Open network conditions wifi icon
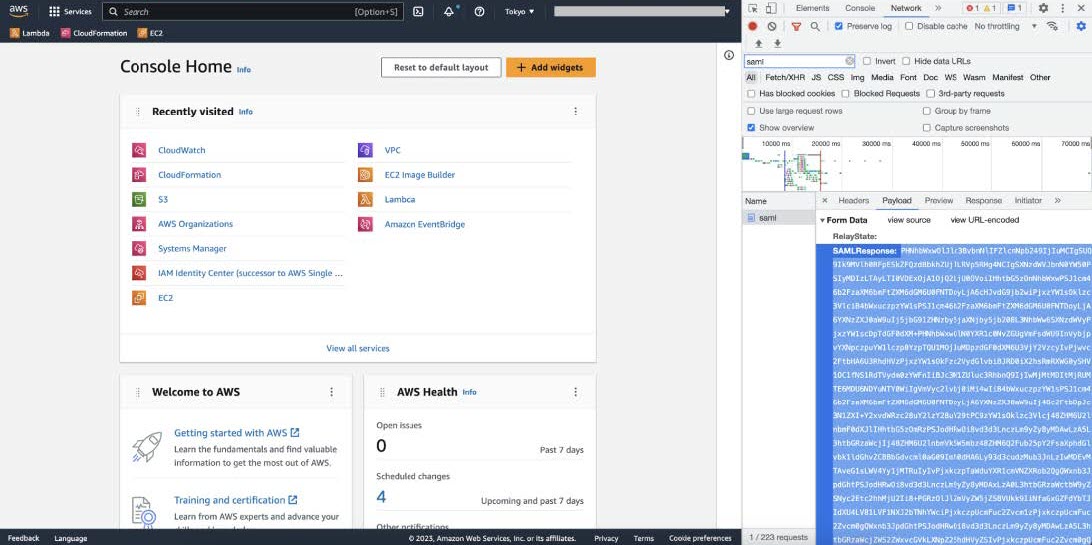The height and width of the screenshot is (545, 1092). [1052, 26]
